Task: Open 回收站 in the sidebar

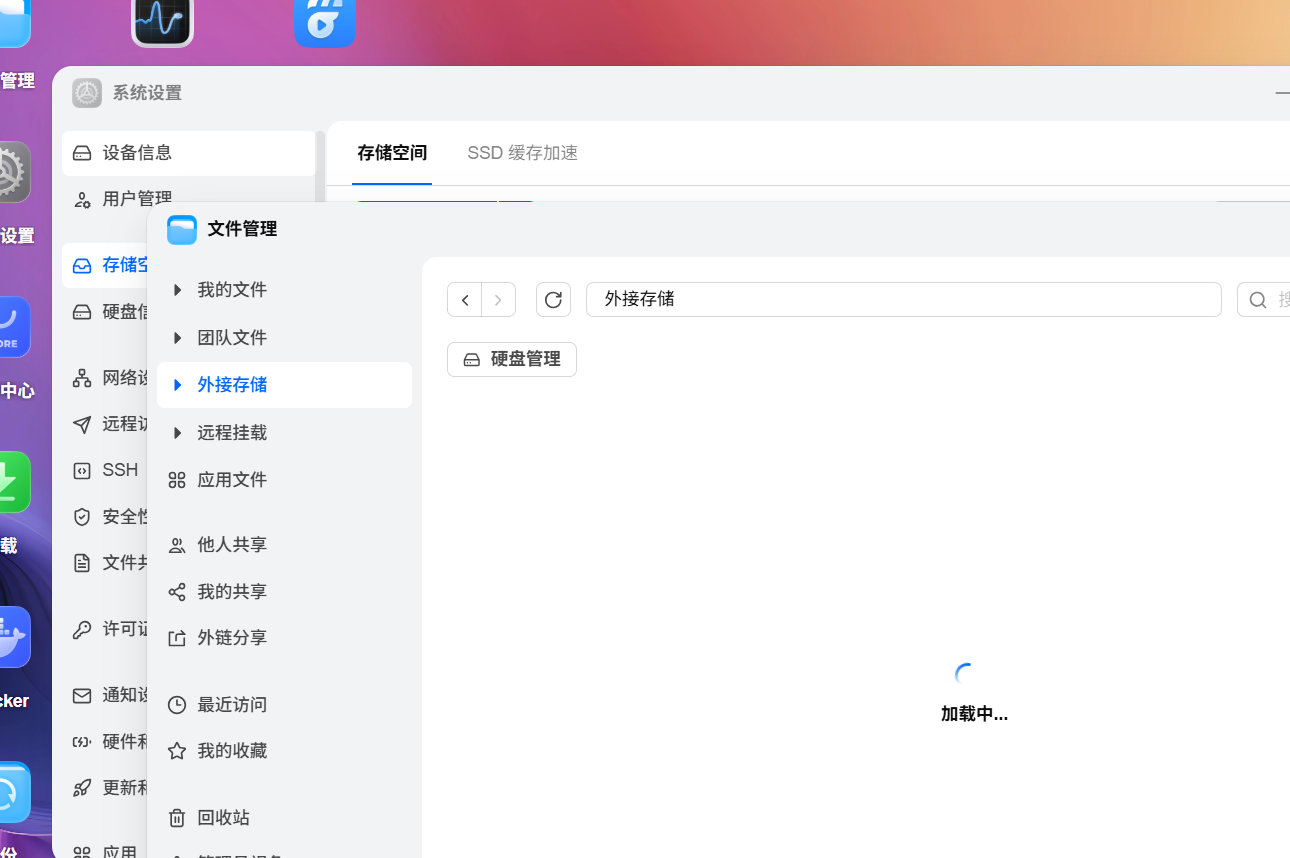Action: pyautogui.click(x=284, y=818)
